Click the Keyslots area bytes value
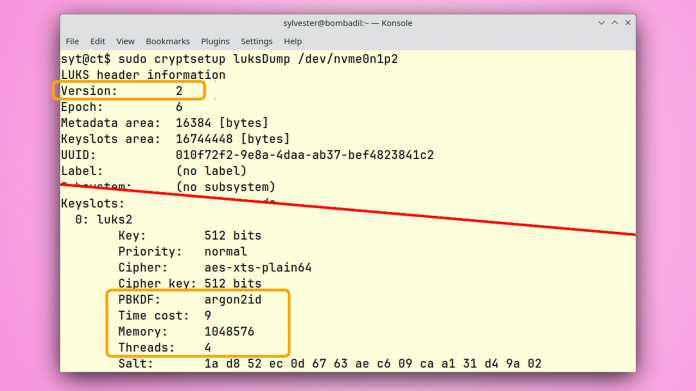 point(233,139)
